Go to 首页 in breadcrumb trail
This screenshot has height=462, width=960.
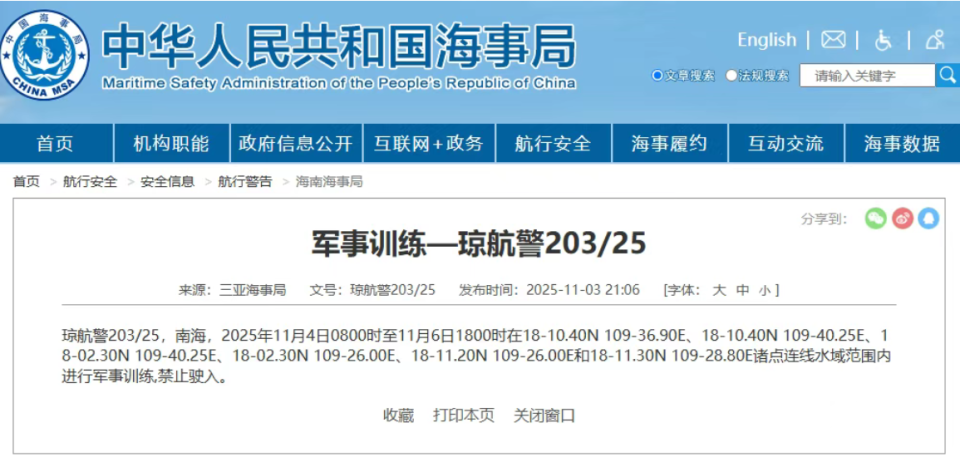(26, 182)
